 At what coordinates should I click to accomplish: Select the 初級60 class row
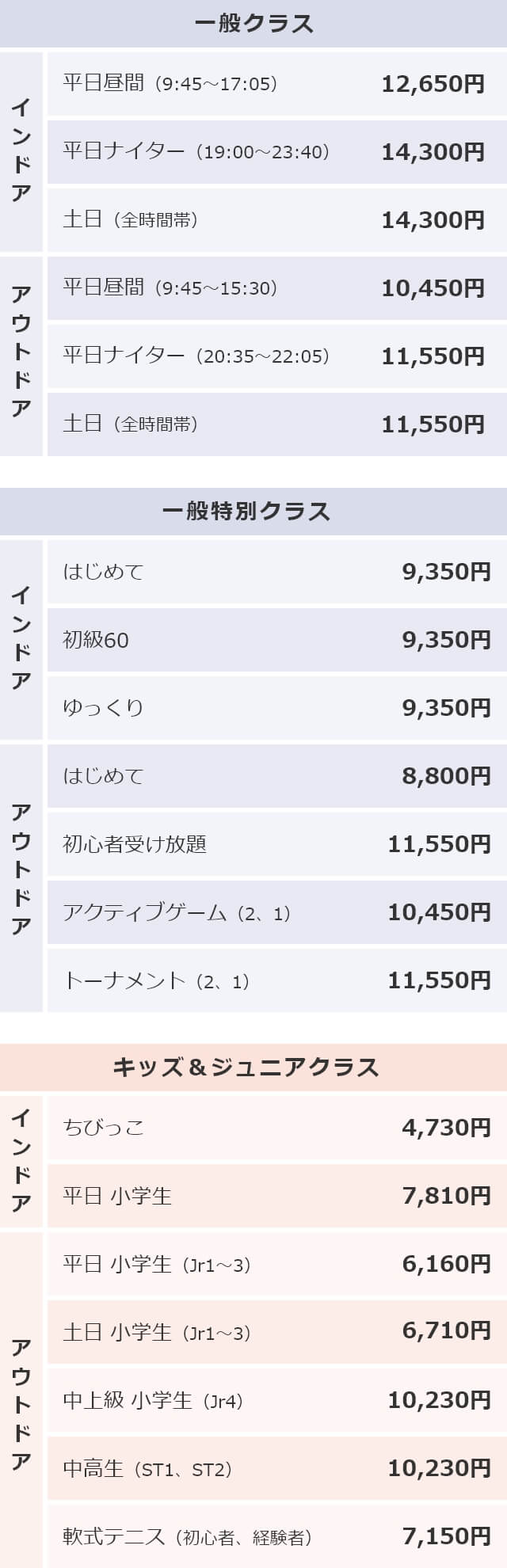pos(277,639)
